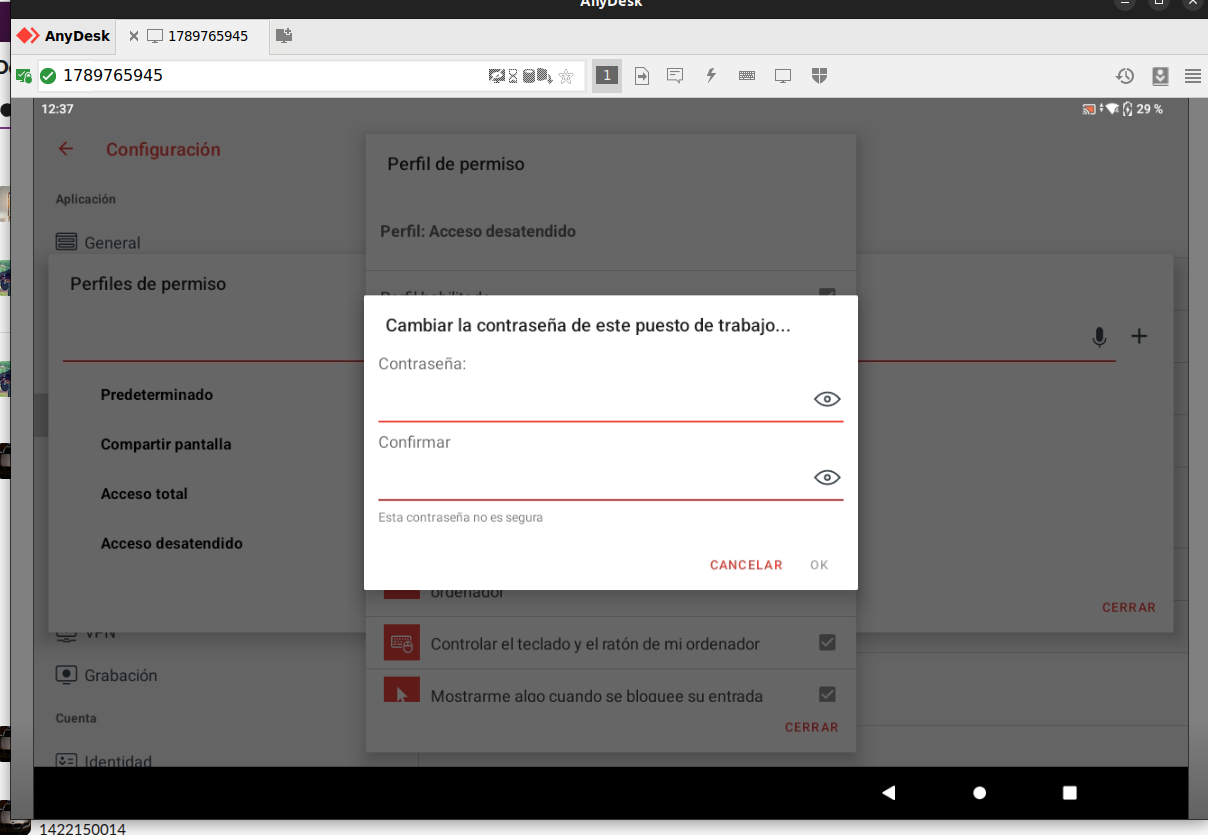This screenshot has height=835, width=1208.
Task: Tap the Android back navigation button
Action: (888, 793)
